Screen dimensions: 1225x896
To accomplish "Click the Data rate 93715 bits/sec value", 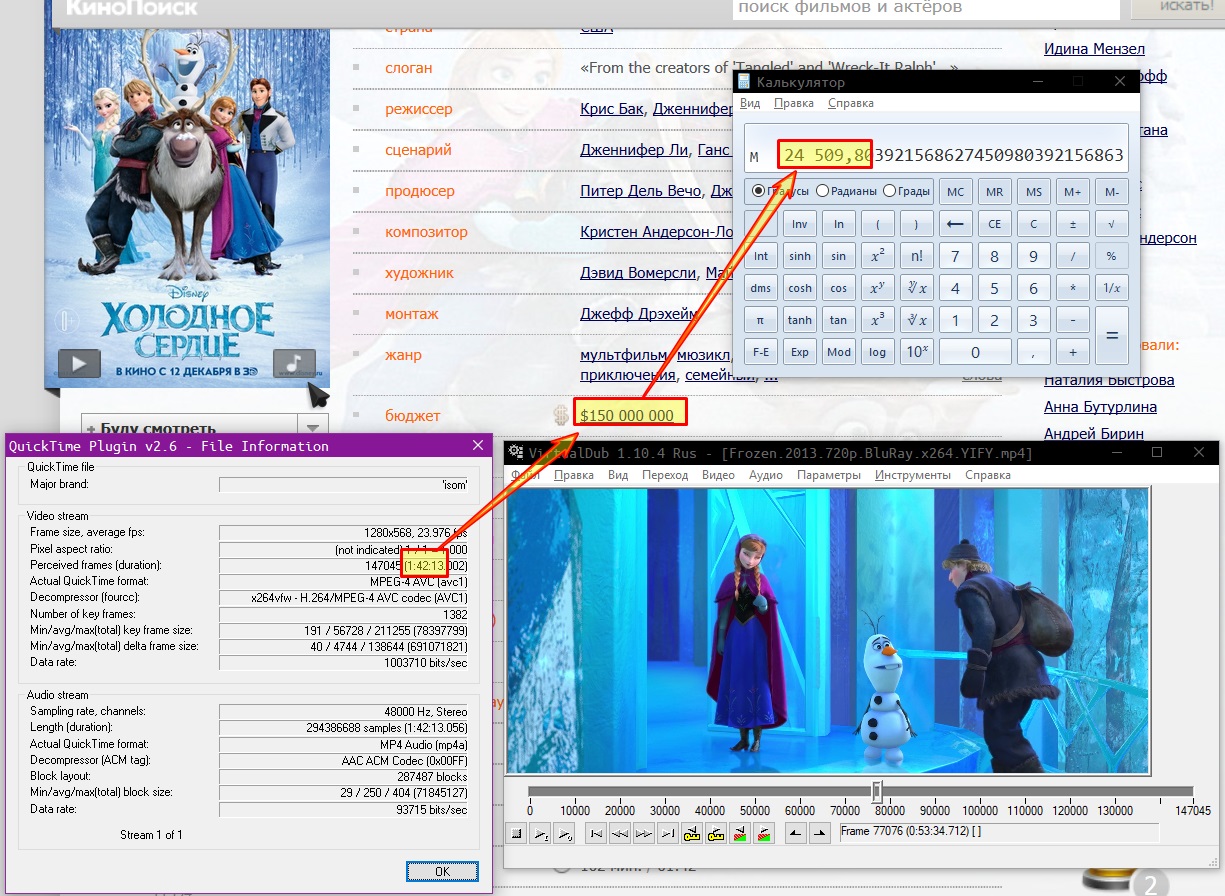I will click(344, 809).
